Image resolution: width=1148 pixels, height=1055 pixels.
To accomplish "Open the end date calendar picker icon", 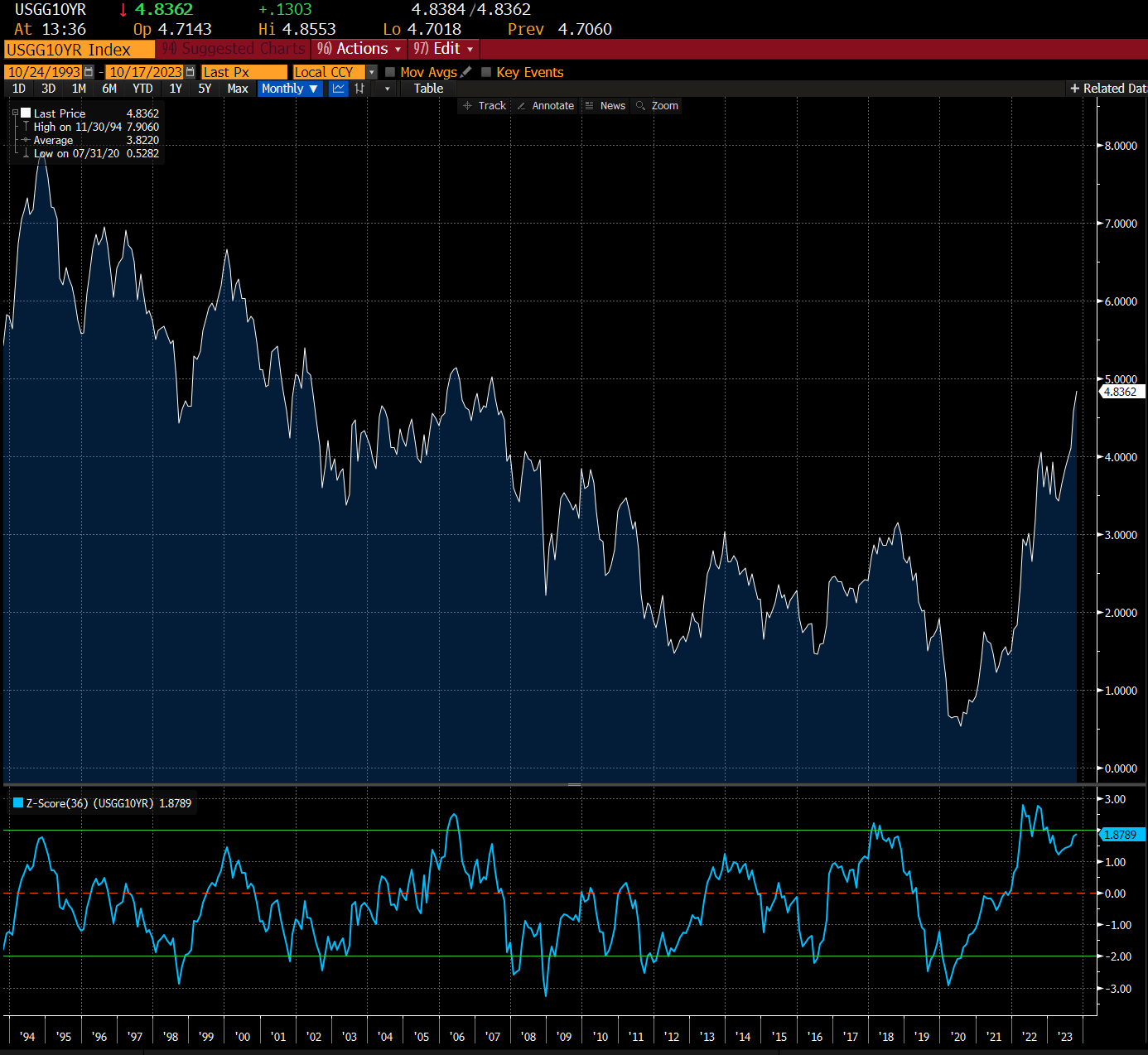I will click(191, 72).
